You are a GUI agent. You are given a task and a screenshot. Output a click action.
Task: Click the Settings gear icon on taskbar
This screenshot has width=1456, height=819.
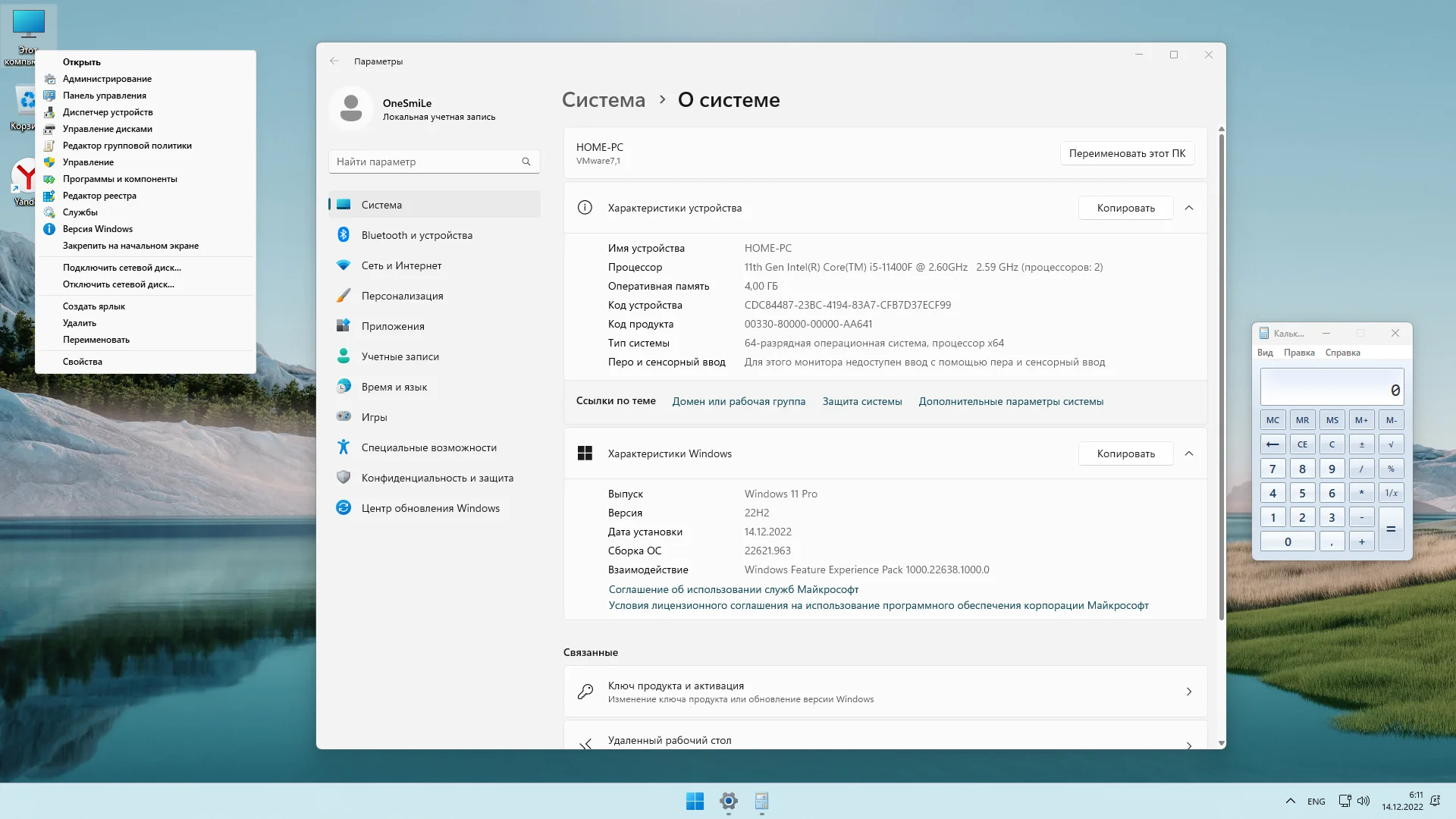tap(729, 801)
